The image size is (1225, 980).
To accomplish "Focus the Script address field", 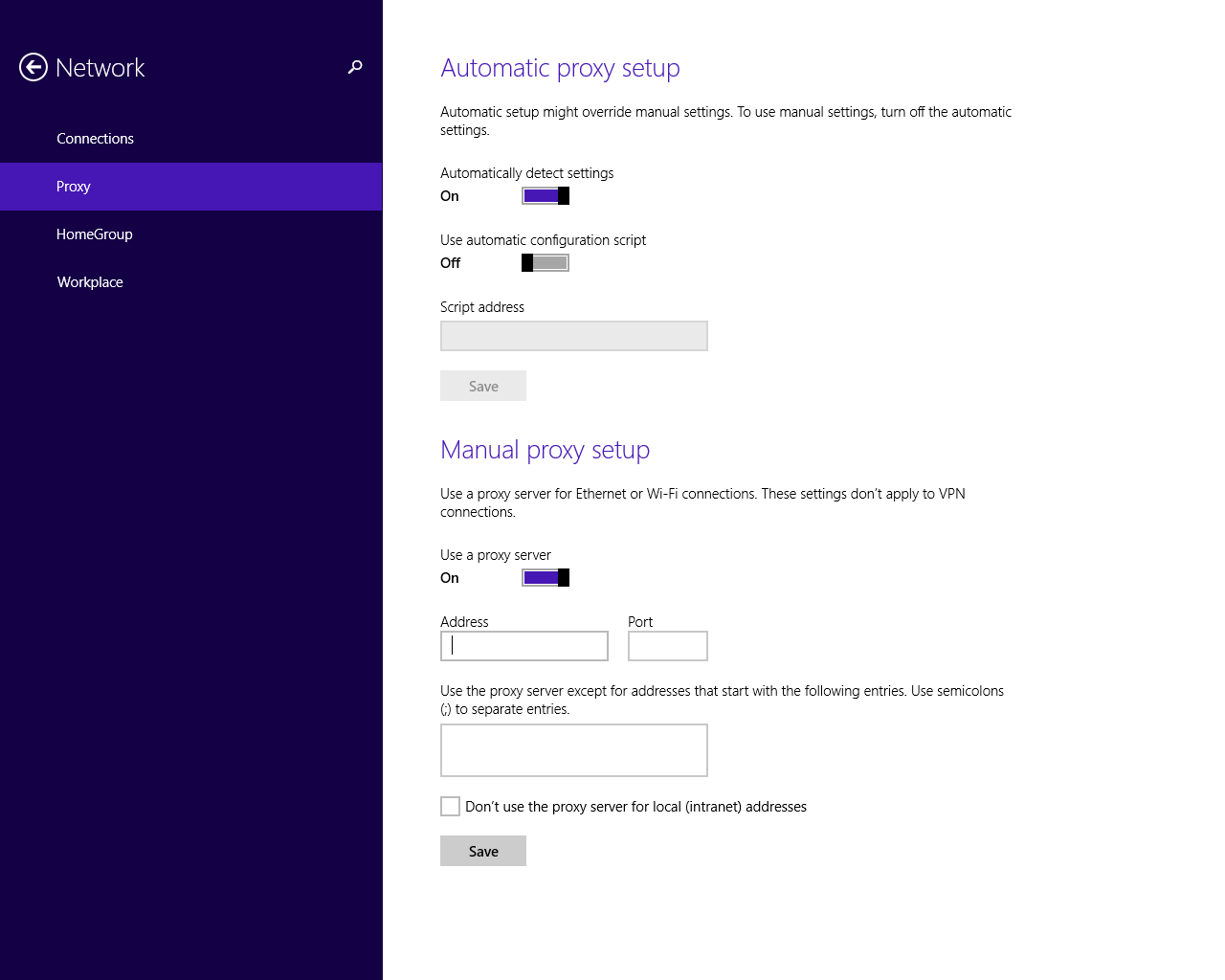I will pyautogui.click(x=574, y=336).
